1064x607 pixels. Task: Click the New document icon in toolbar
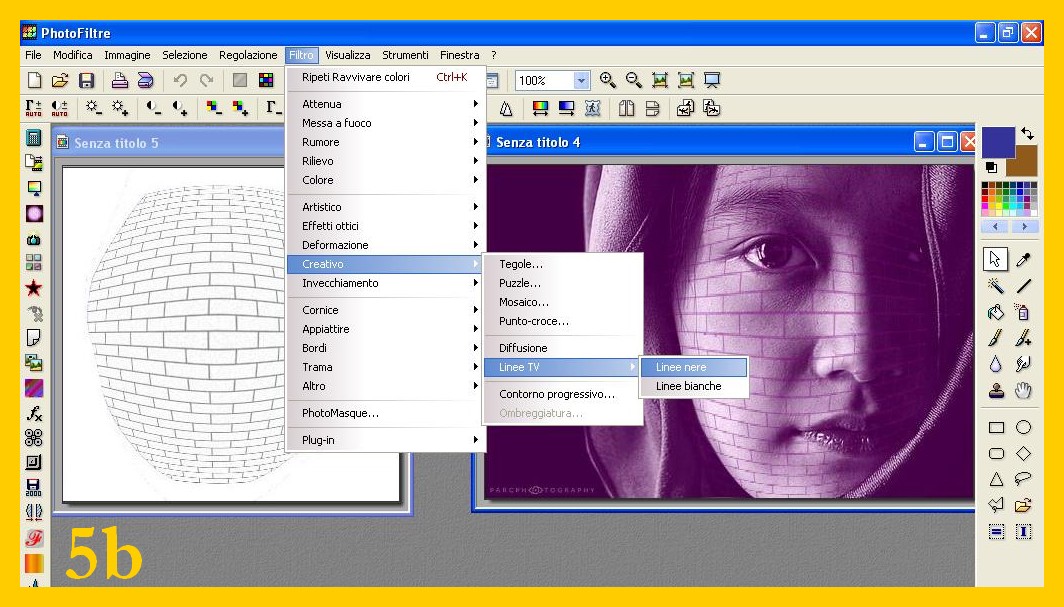[x=34, y=81]
